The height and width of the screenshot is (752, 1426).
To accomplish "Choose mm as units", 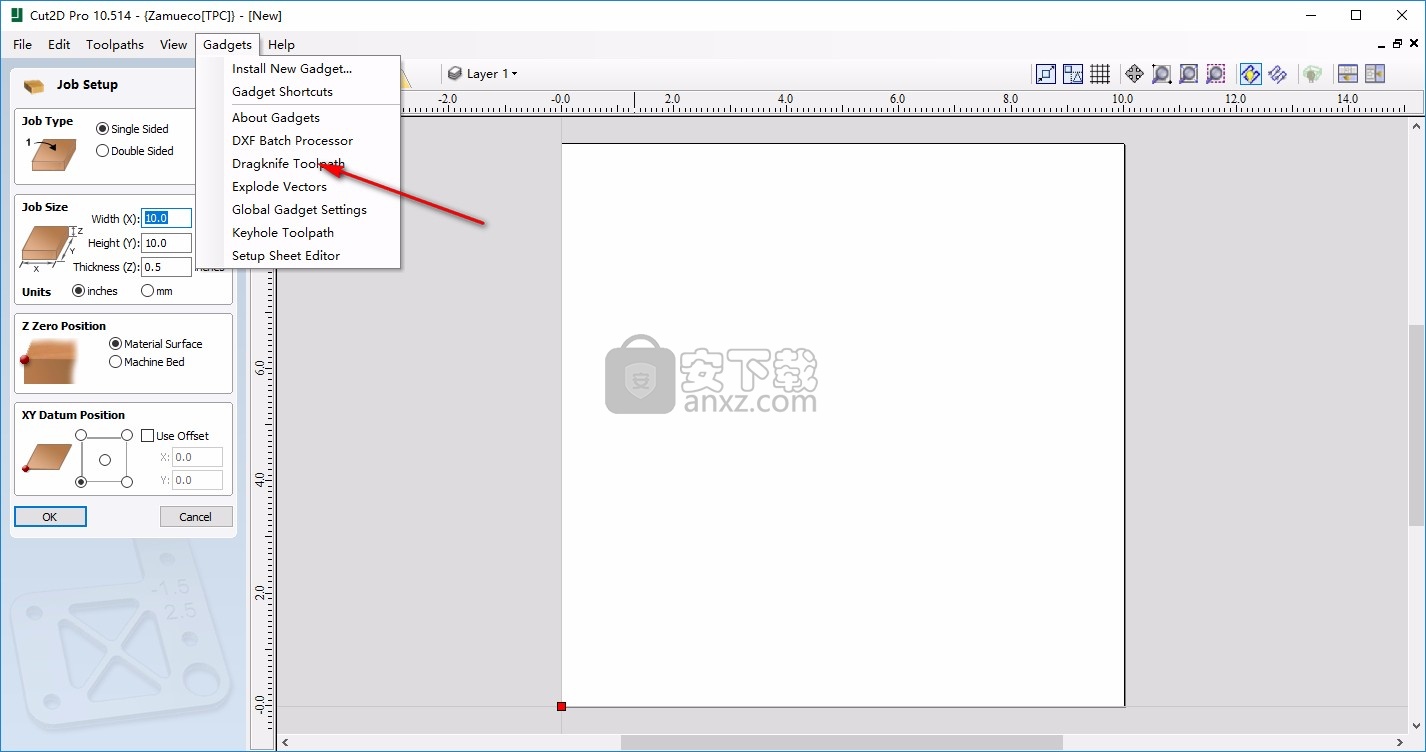I will 148,291.
